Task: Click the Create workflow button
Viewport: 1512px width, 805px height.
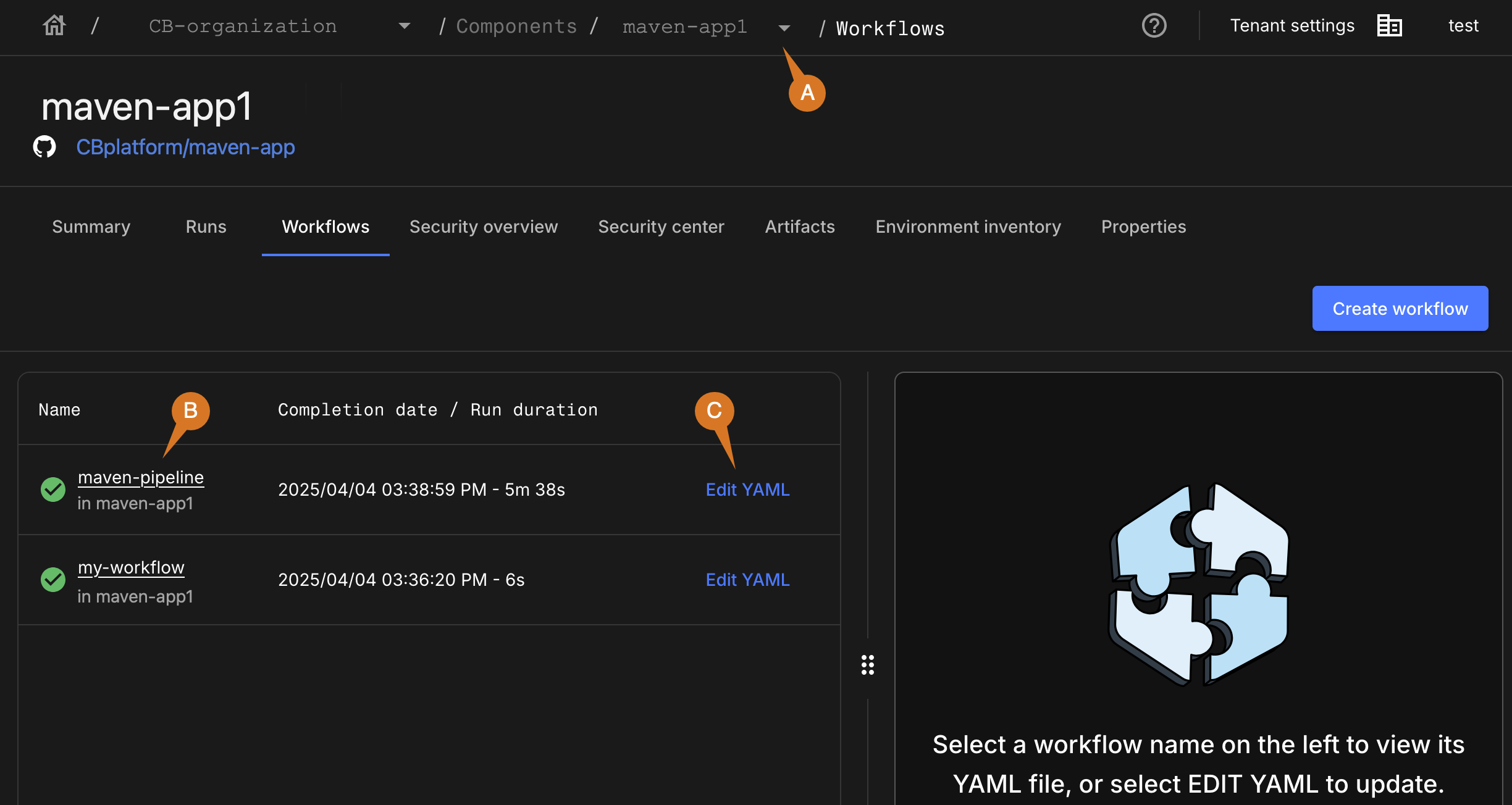Action: [1400, 308]
